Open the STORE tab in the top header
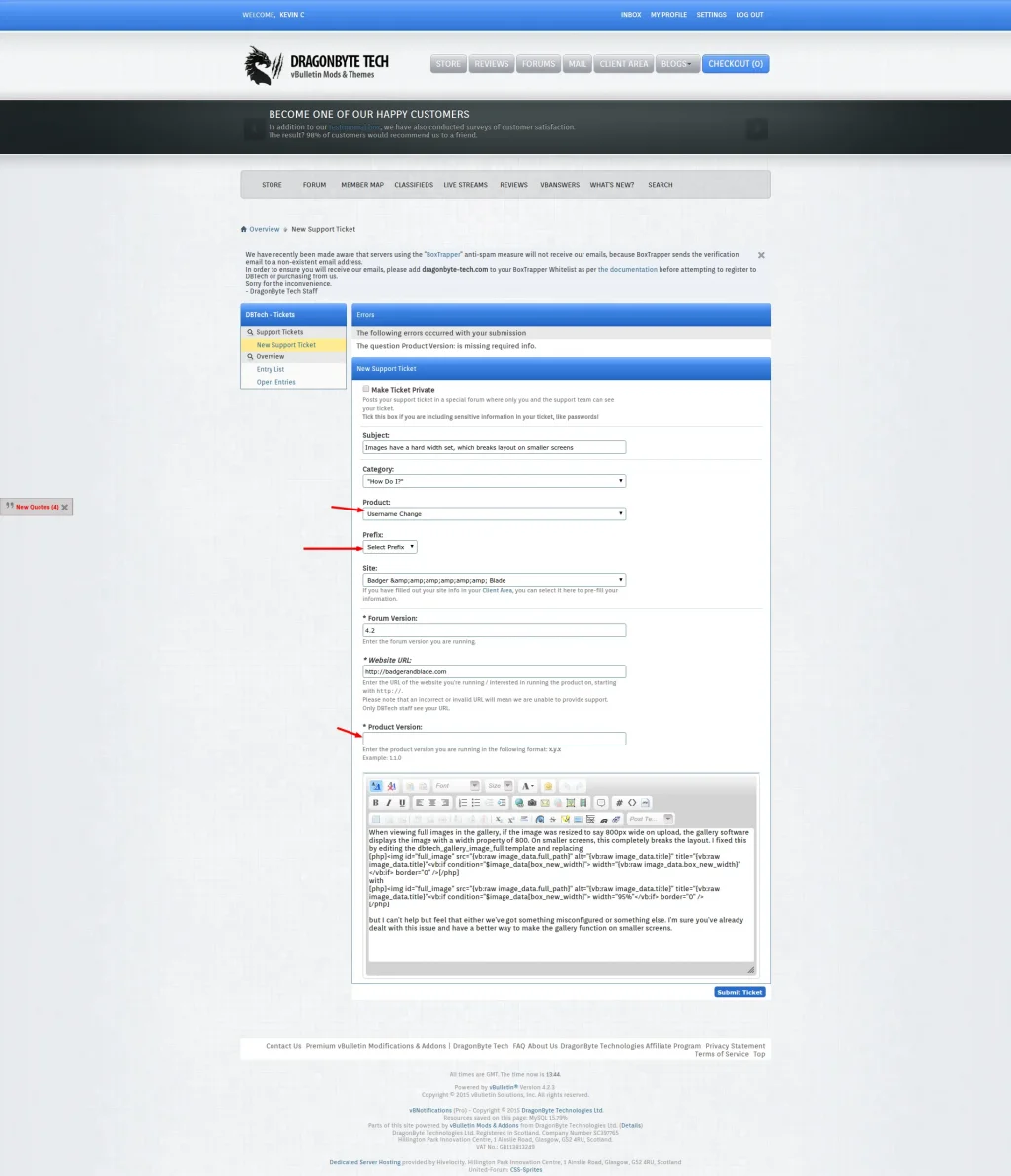Screen dimensions: 1011x1176 pyautogui.click(x=448, y=64)
